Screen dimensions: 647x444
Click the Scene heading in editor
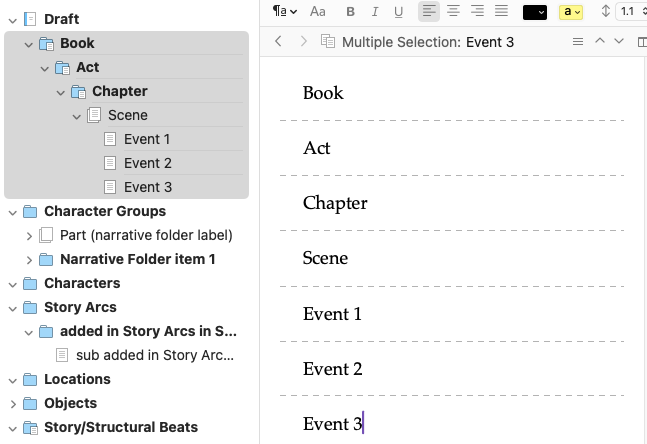(x=326, y=258)
